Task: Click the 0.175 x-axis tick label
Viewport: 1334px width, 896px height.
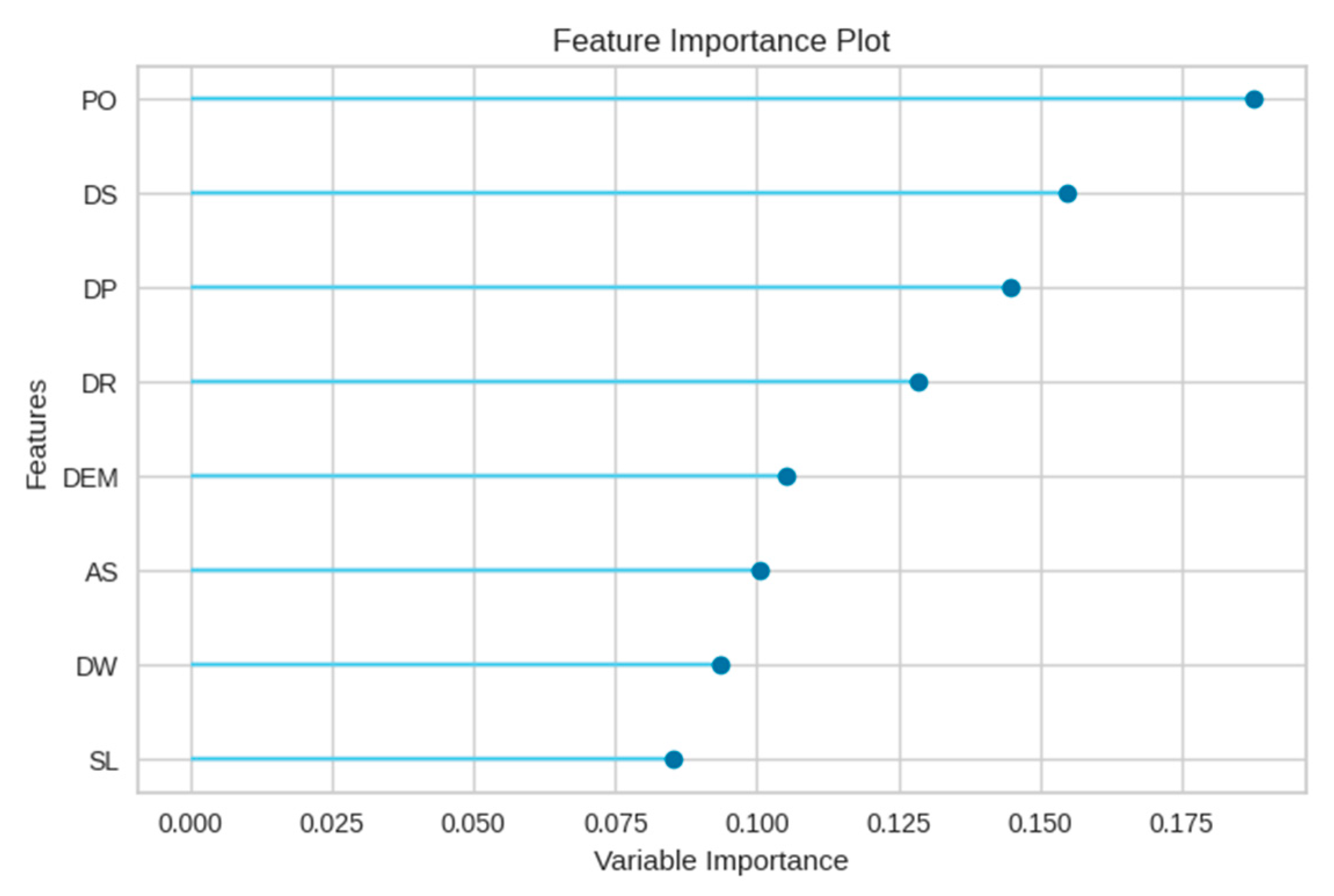Action: (1181, 824)
